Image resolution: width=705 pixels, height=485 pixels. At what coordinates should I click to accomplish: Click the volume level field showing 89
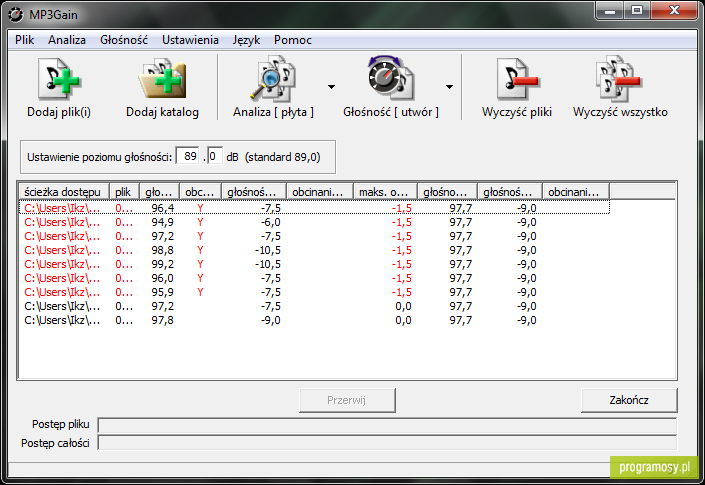187,156
